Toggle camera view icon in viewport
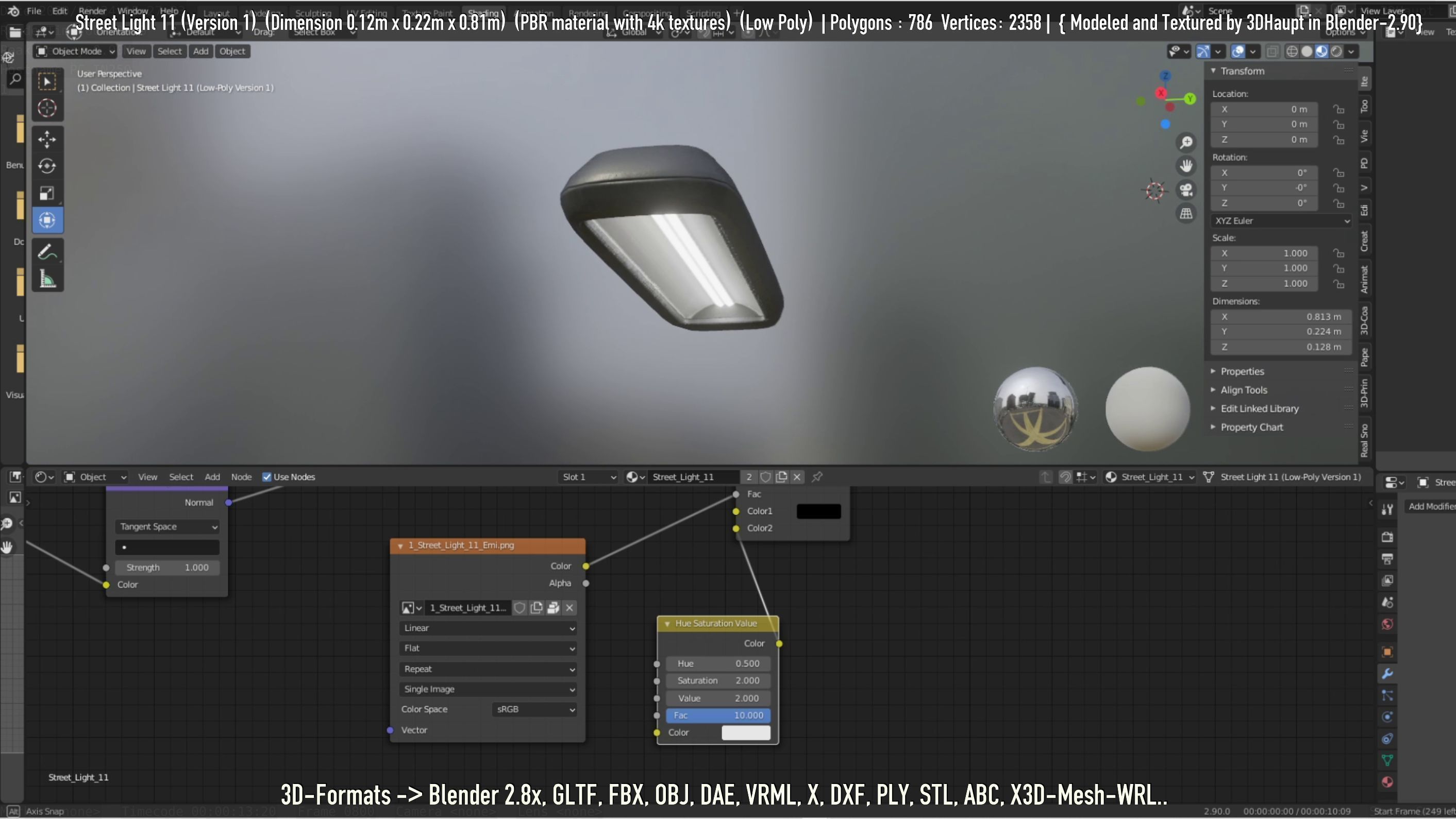Screen dimensions: 1456x819 click(x=1186, y=190)
